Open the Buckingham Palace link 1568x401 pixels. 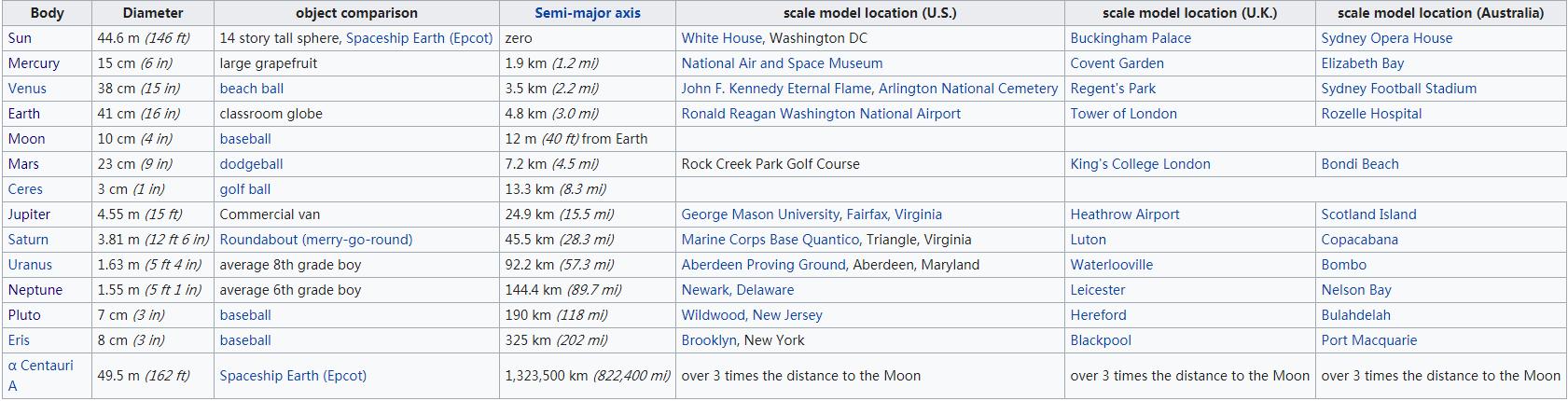pyautogui.click(x=1131, y=38)
